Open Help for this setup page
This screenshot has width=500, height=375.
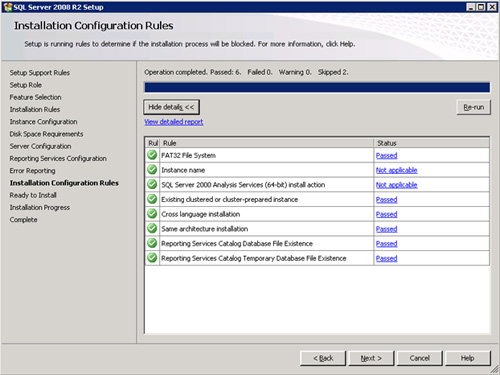[468, 358]
